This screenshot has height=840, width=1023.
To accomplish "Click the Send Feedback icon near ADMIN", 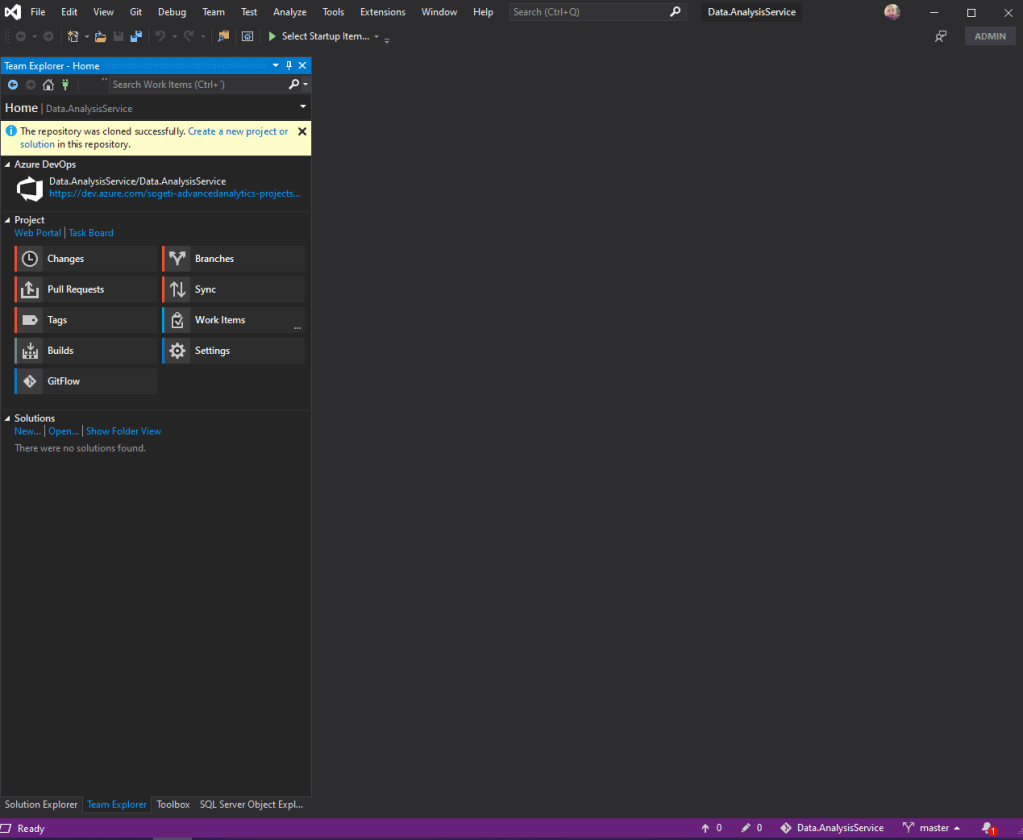I will 940,37.
